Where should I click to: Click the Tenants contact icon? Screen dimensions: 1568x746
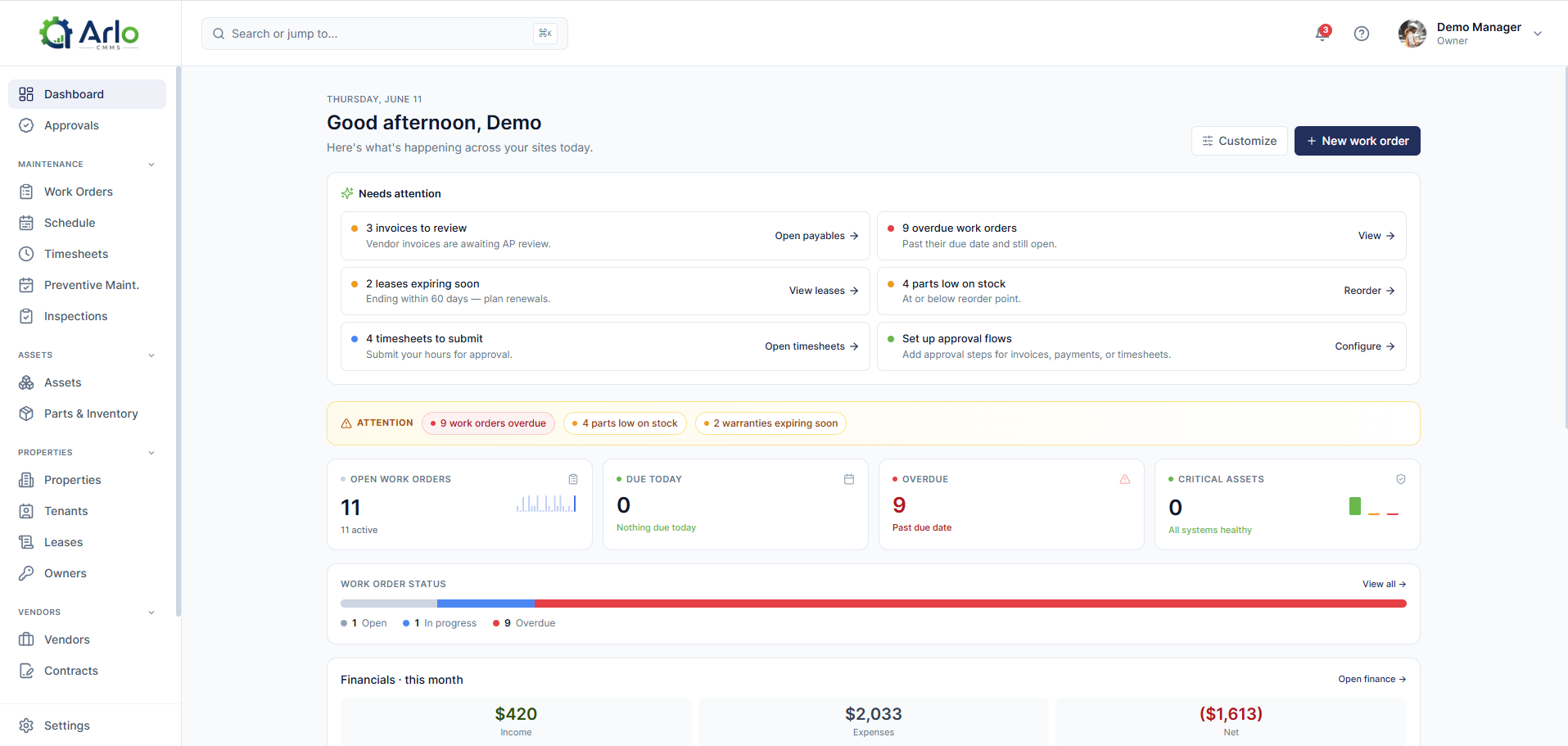click(x=26, y=511)
